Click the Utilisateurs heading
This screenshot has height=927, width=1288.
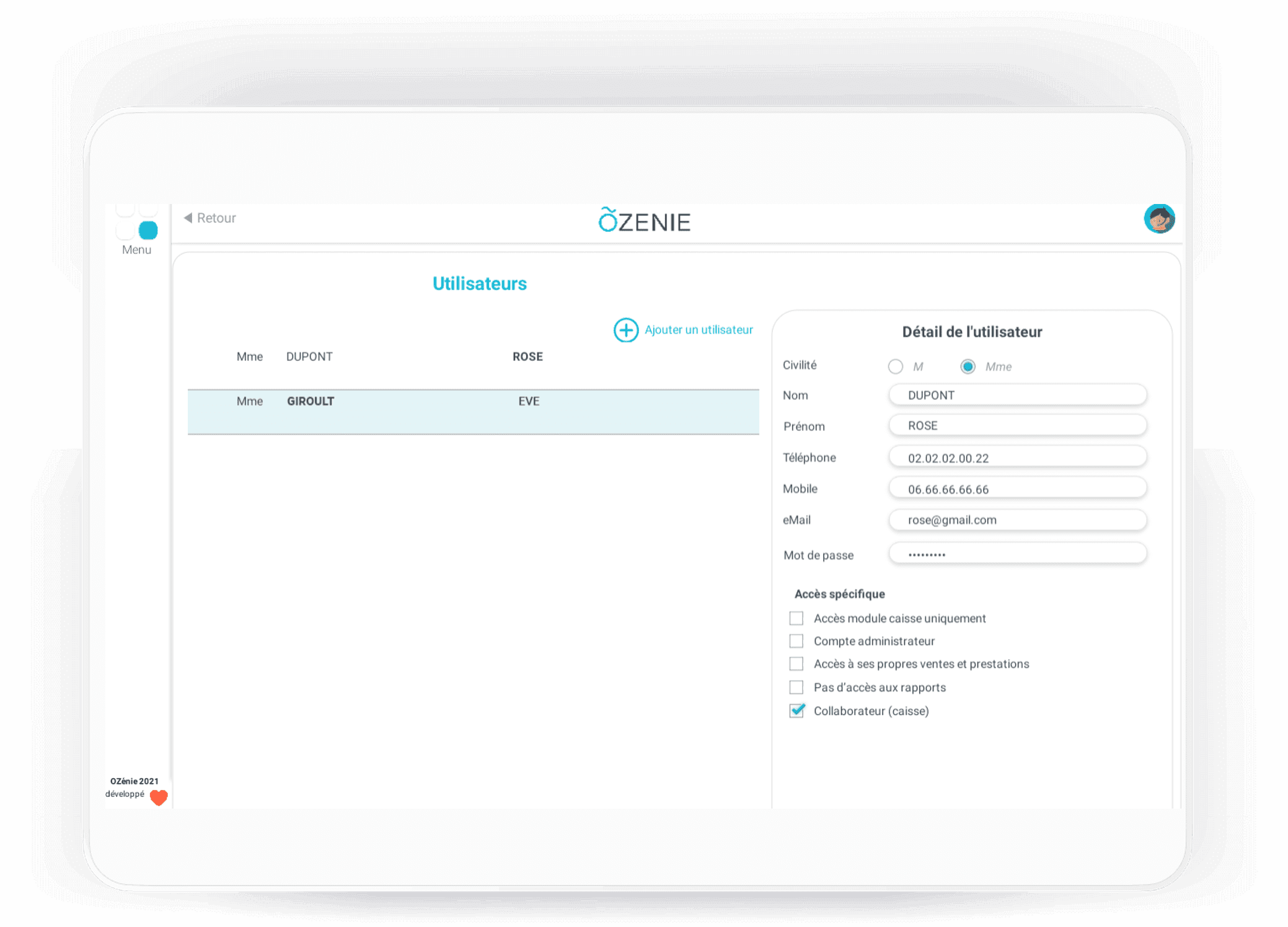tap(480, 283)
